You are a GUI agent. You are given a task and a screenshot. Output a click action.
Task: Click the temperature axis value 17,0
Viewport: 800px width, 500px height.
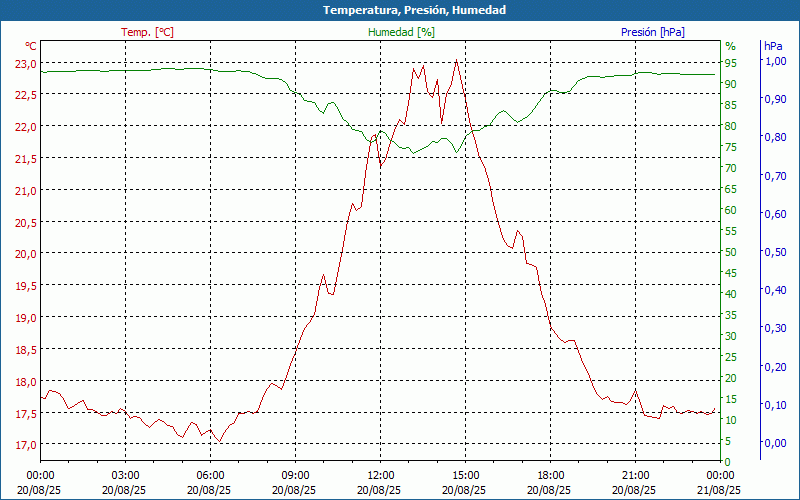pos(27,445)
